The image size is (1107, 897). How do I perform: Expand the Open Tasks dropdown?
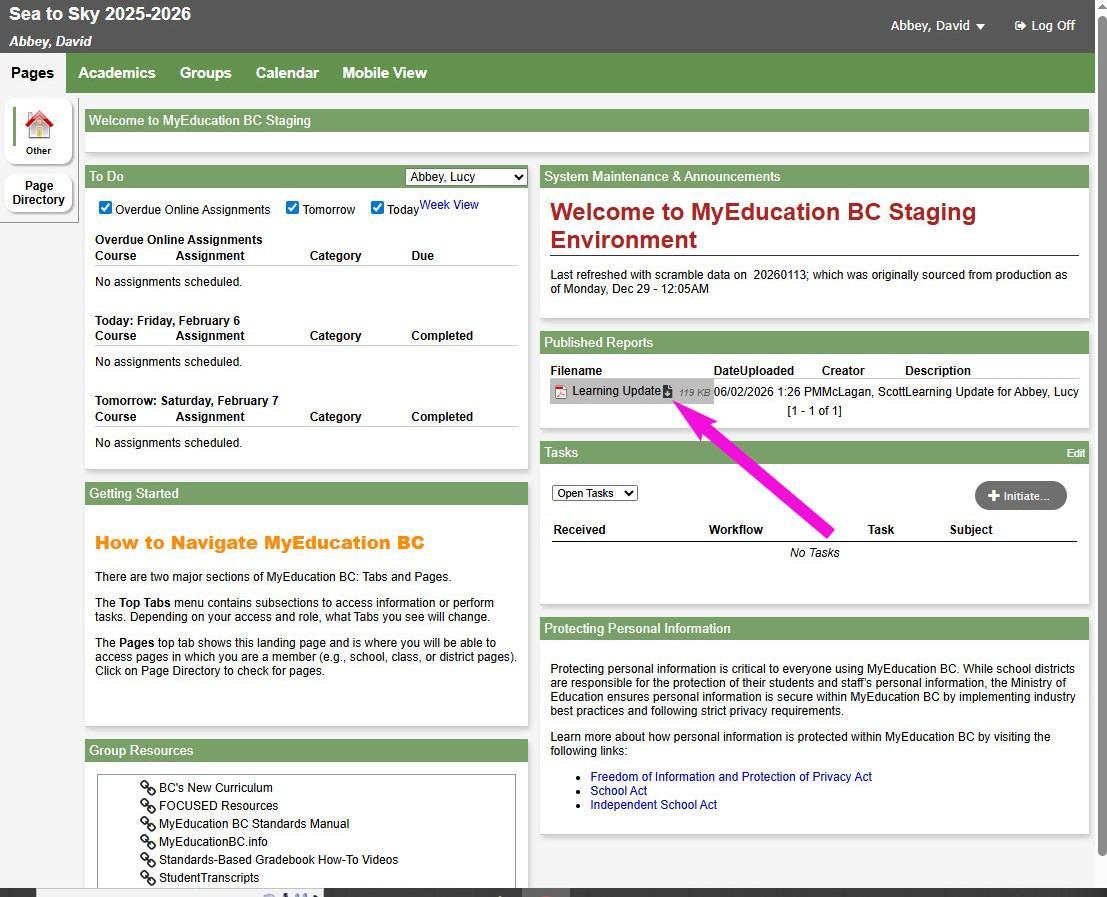coord(594,493)
